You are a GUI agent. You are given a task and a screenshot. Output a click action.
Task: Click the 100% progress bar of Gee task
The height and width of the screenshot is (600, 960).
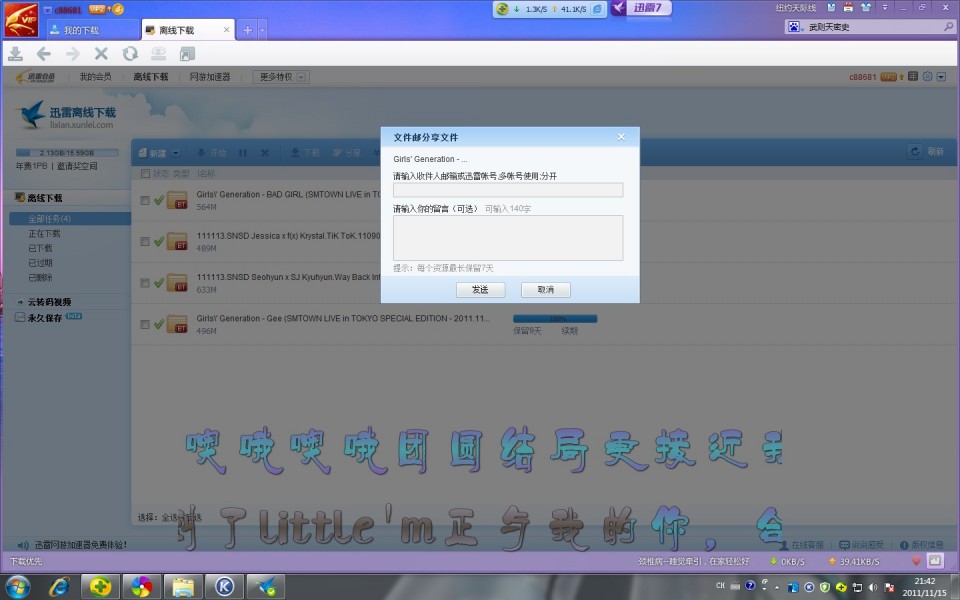tap(555, 318)
